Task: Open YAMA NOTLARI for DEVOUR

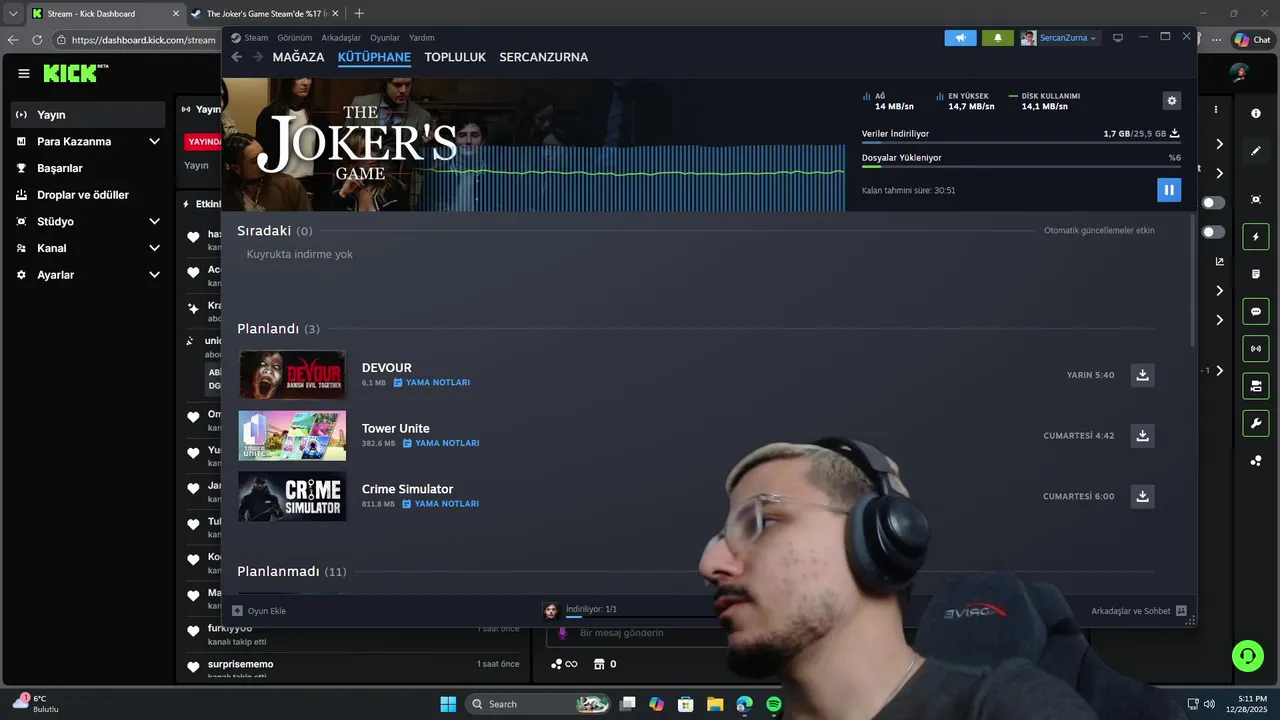Action: 432,383
